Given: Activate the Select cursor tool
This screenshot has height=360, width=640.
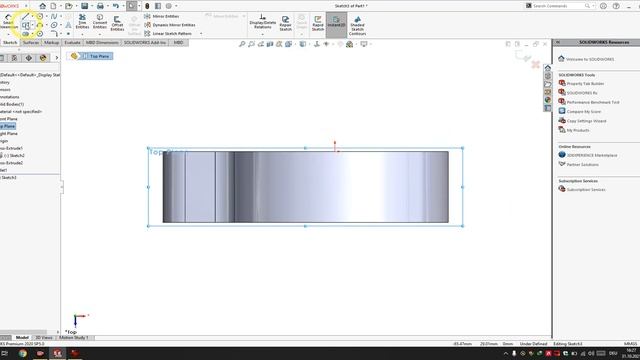Looking at the screenshot, I should click(131, 6).
